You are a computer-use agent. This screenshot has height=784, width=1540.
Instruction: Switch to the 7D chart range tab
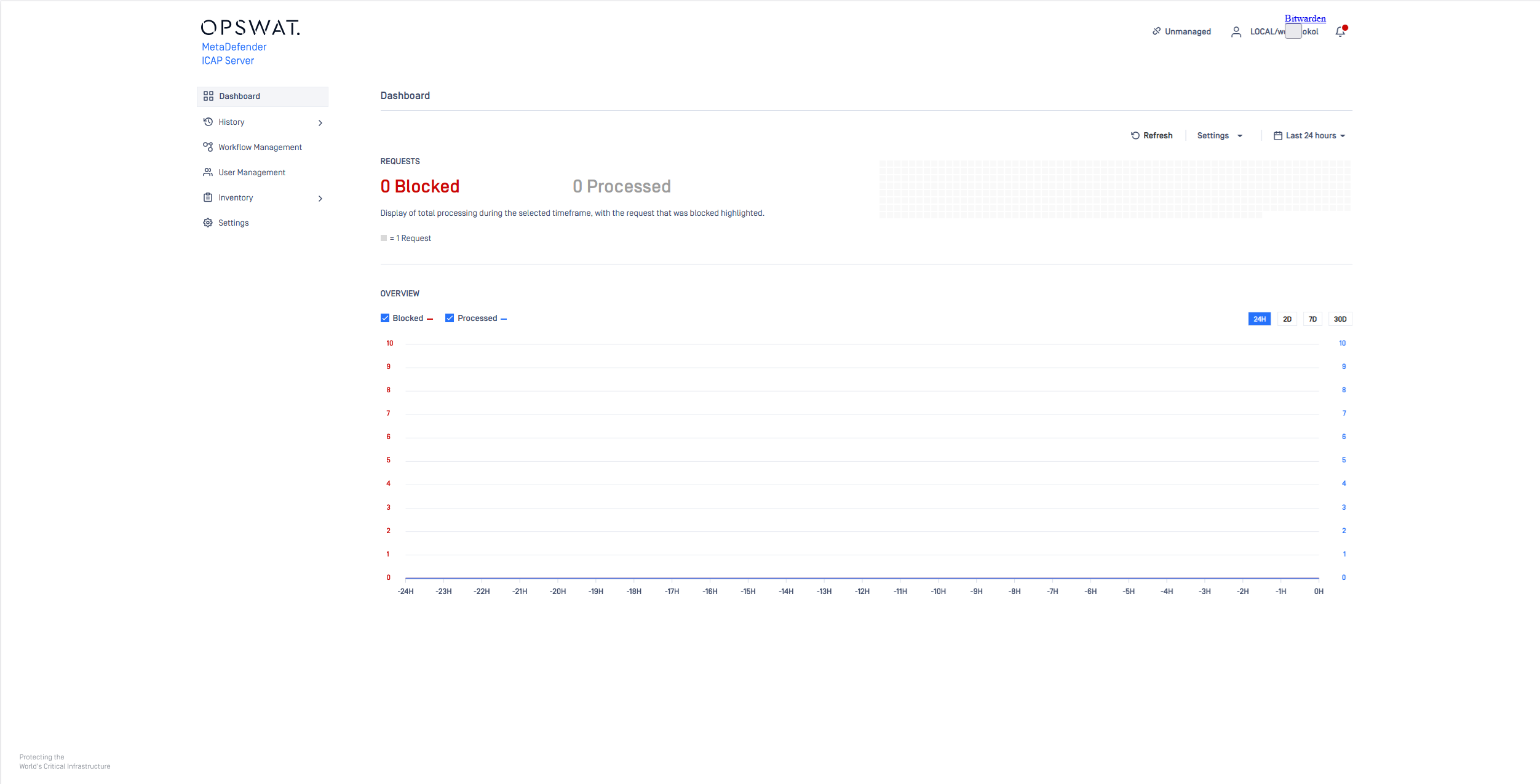(1312, 319)
